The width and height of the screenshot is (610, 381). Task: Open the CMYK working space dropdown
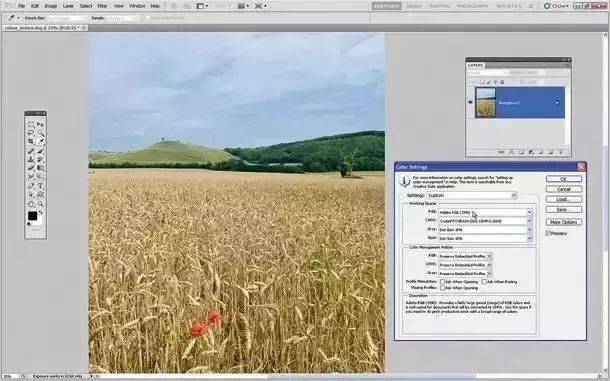click(485, 221)
